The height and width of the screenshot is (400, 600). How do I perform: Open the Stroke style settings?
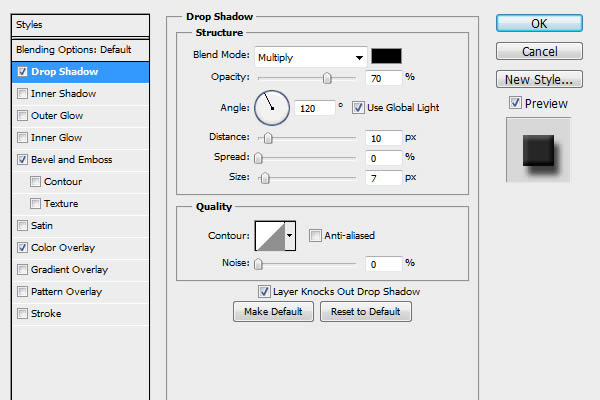[46, 313]
